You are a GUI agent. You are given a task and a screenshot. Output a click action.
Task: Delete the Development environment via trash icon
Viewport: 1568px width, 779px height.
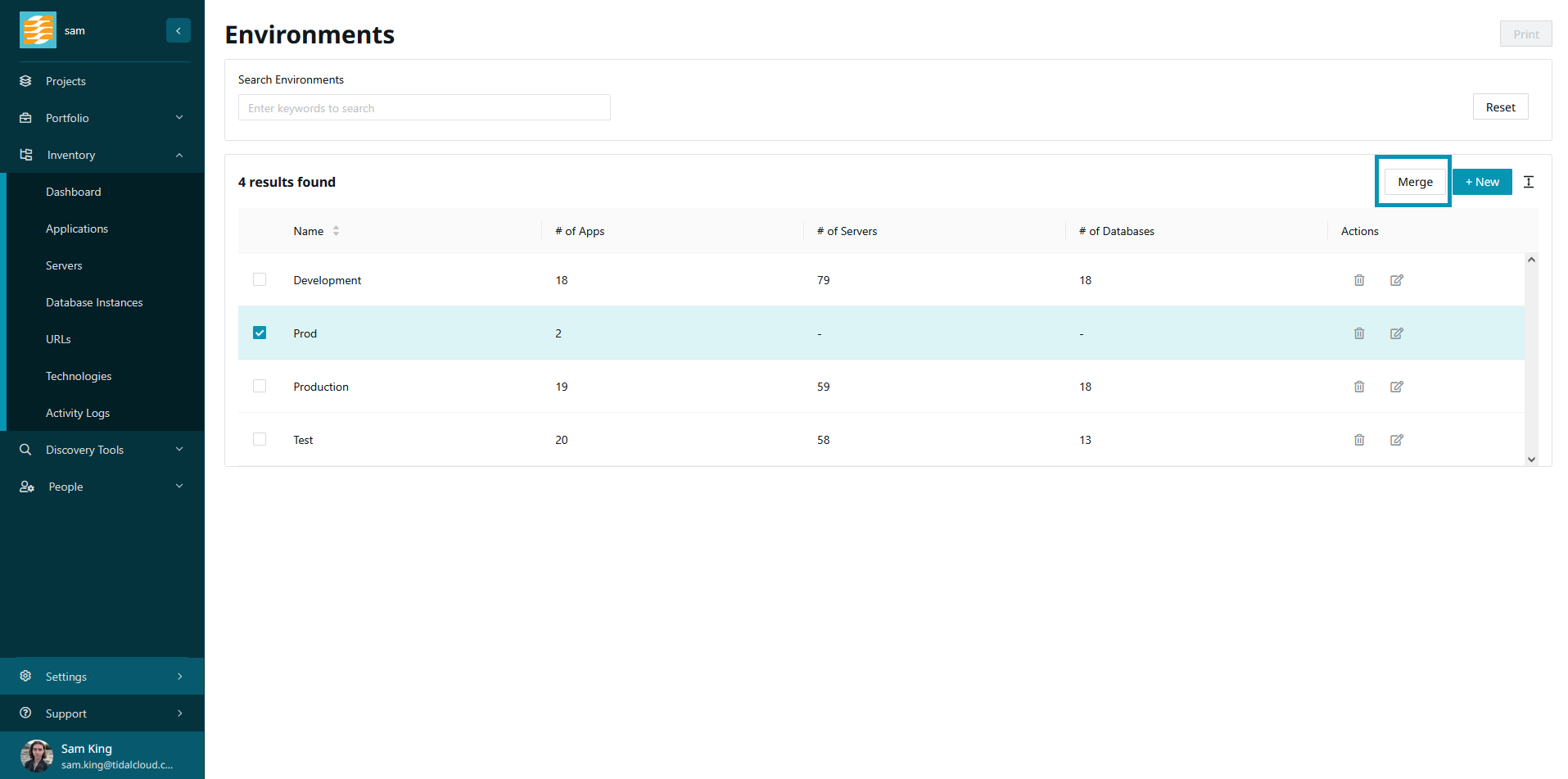point(1358,280)
